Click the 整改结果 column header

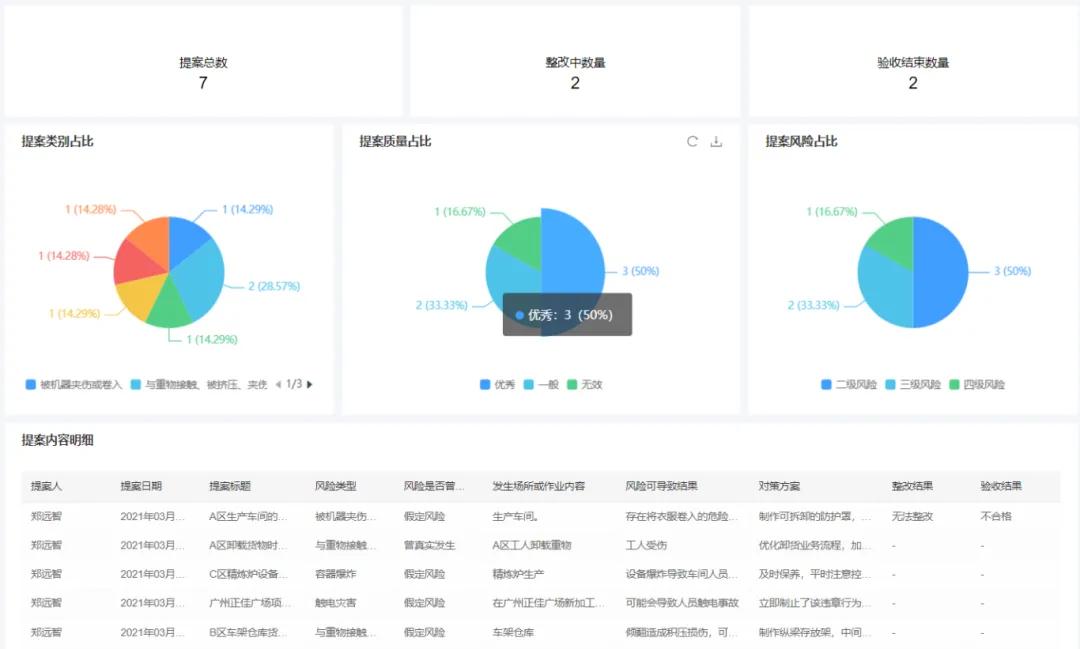click(x=912, y=486)
